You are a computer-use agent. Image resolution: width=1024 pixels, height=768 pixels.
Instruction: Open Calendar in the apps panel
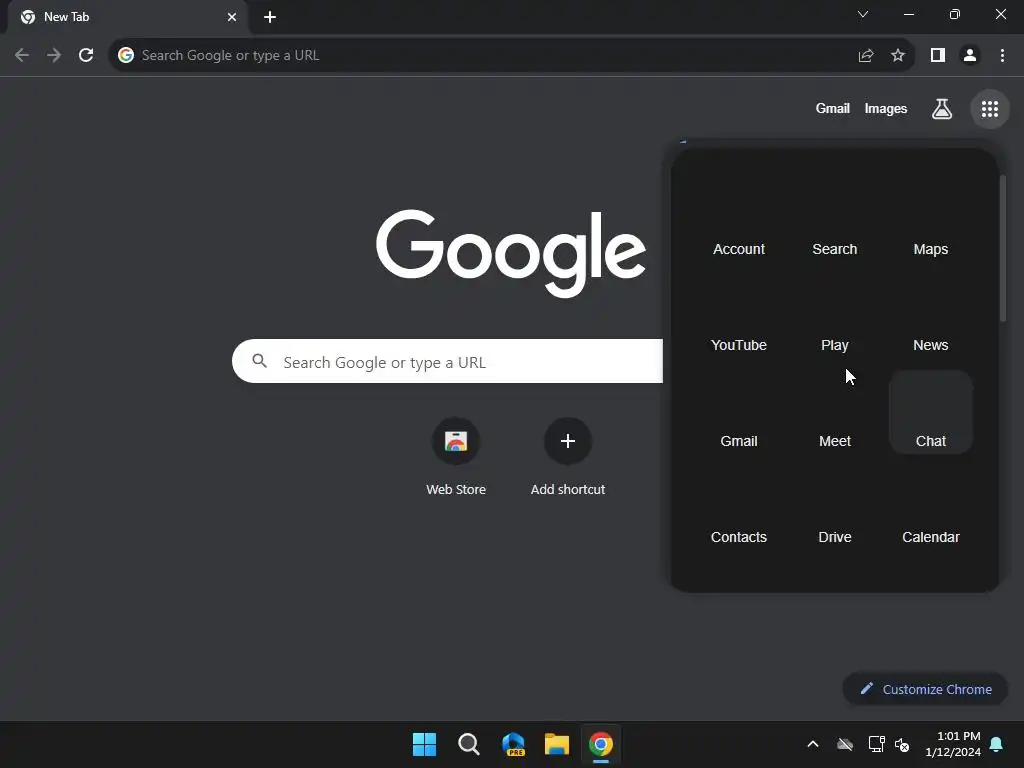point(931,510)
